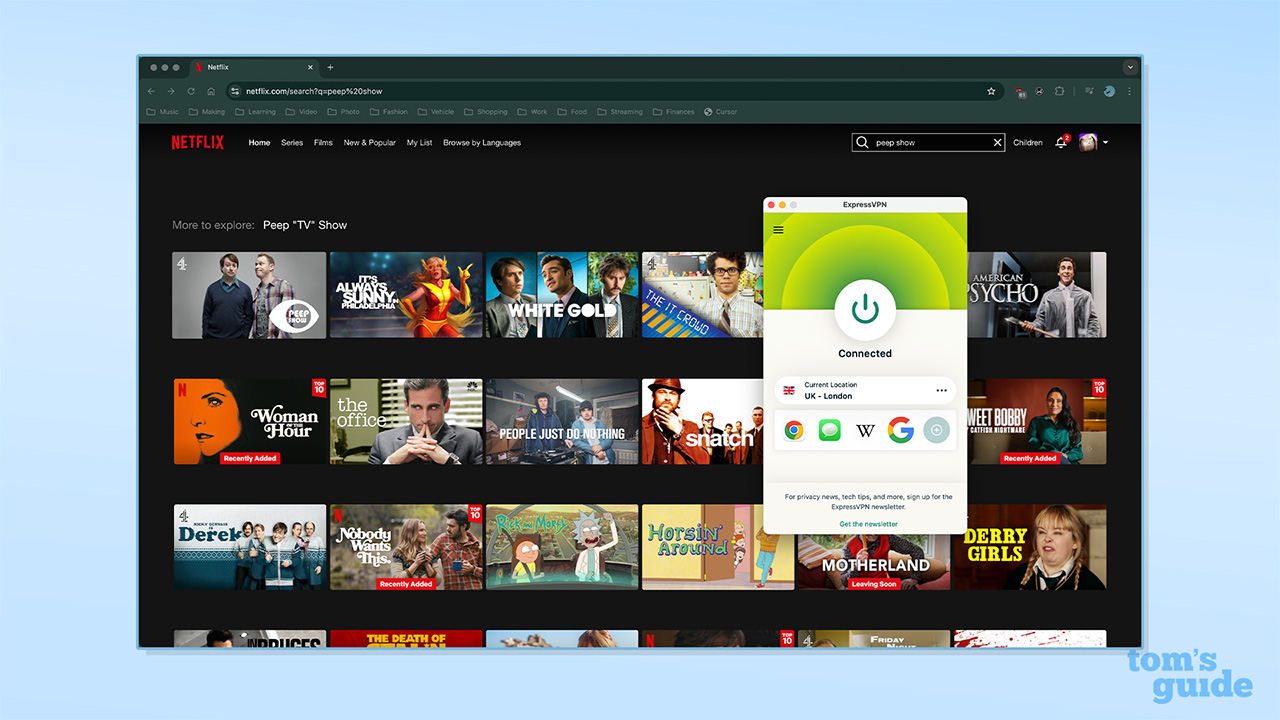Image resolution: width=1280 pixels, height=720 pixels.
Task: Go to Series in Netflix navigation
Action: pos(292,143)
